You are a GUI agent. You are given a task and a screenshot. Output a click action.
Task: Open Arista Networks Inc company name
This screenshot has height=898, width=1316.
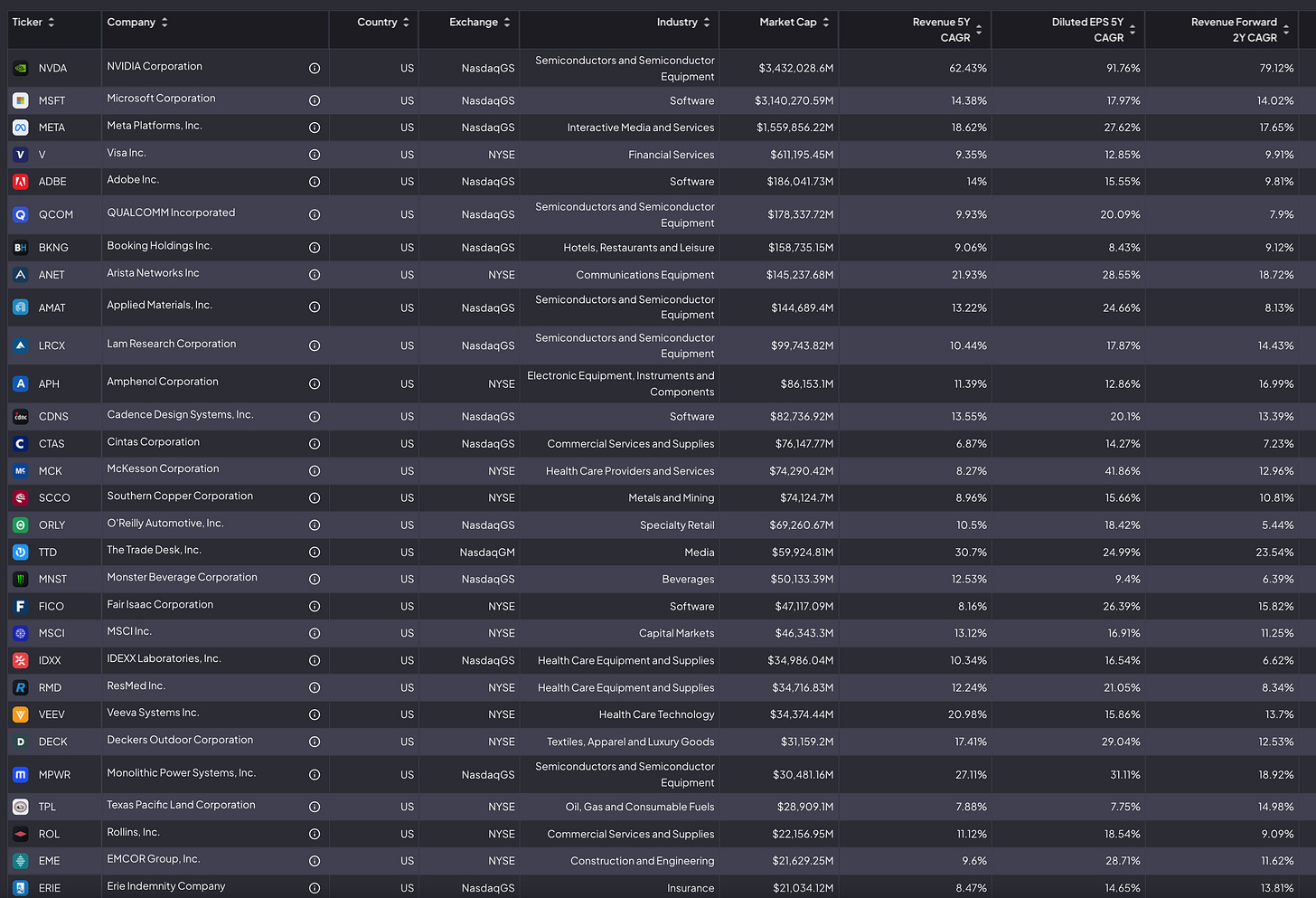[153, 273]
